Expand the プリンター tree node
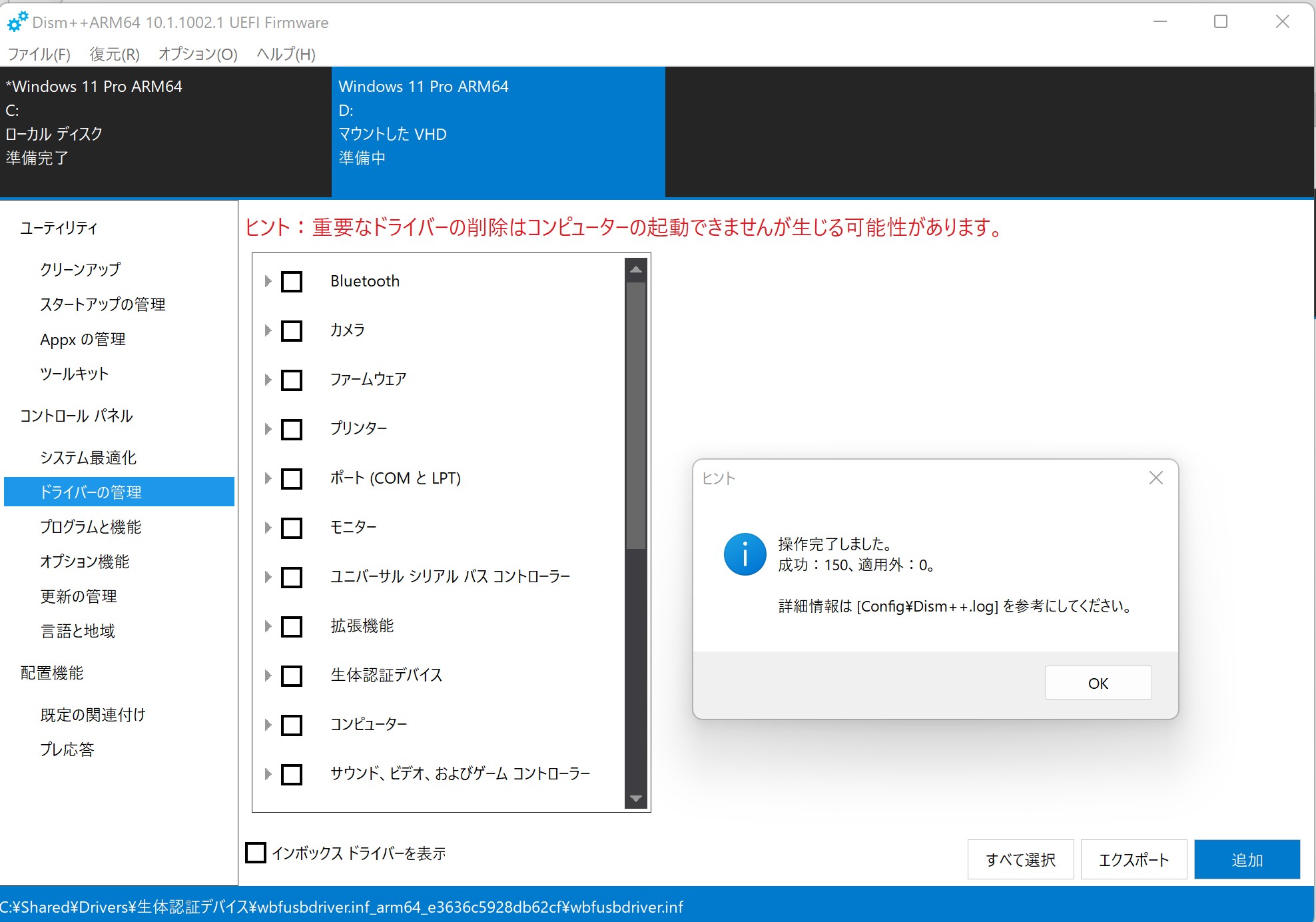1316x922 pixels. tap(268, 429)
